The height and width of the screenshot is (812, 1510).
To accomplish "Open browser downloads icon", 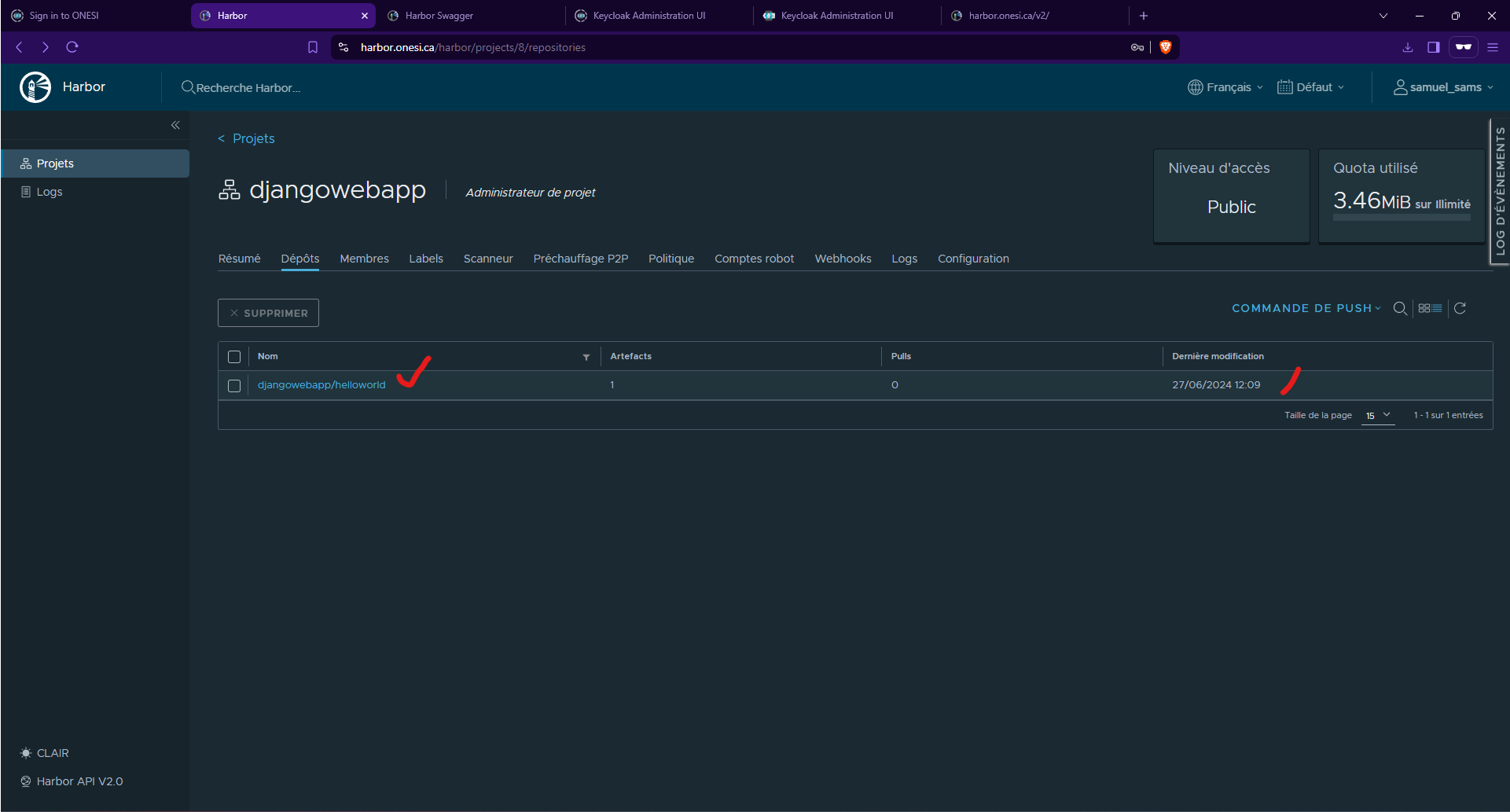I will (x=1408, y=47).
